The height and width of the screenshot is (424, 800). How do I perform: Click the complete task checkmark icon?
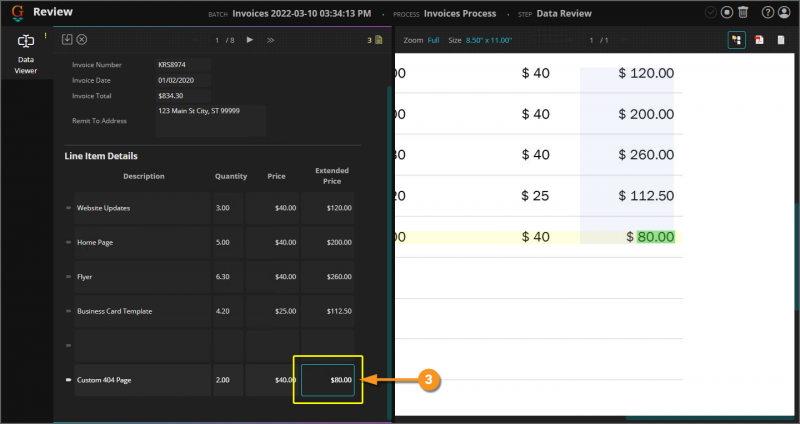[710, 12]
